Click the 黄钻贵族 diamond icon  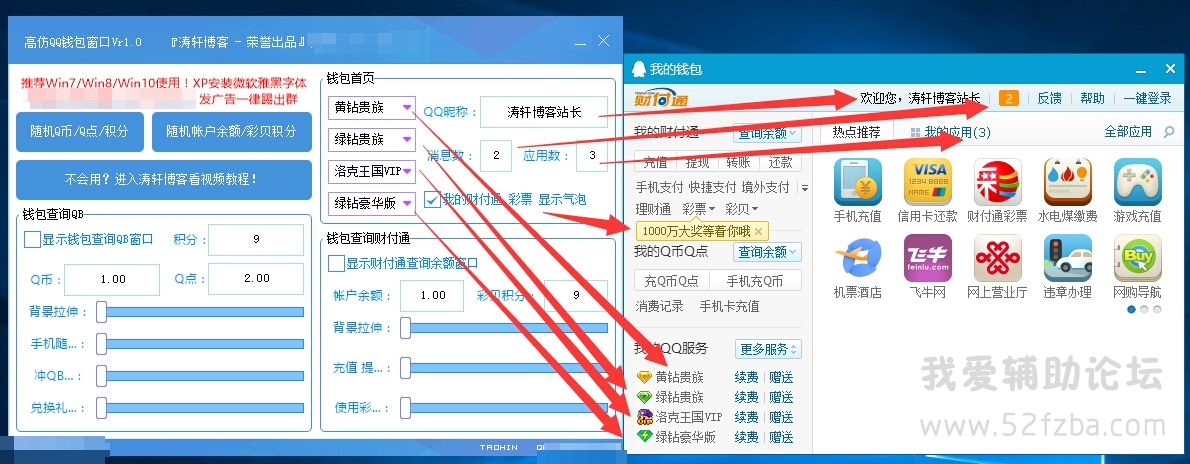[x=644, y=377]
